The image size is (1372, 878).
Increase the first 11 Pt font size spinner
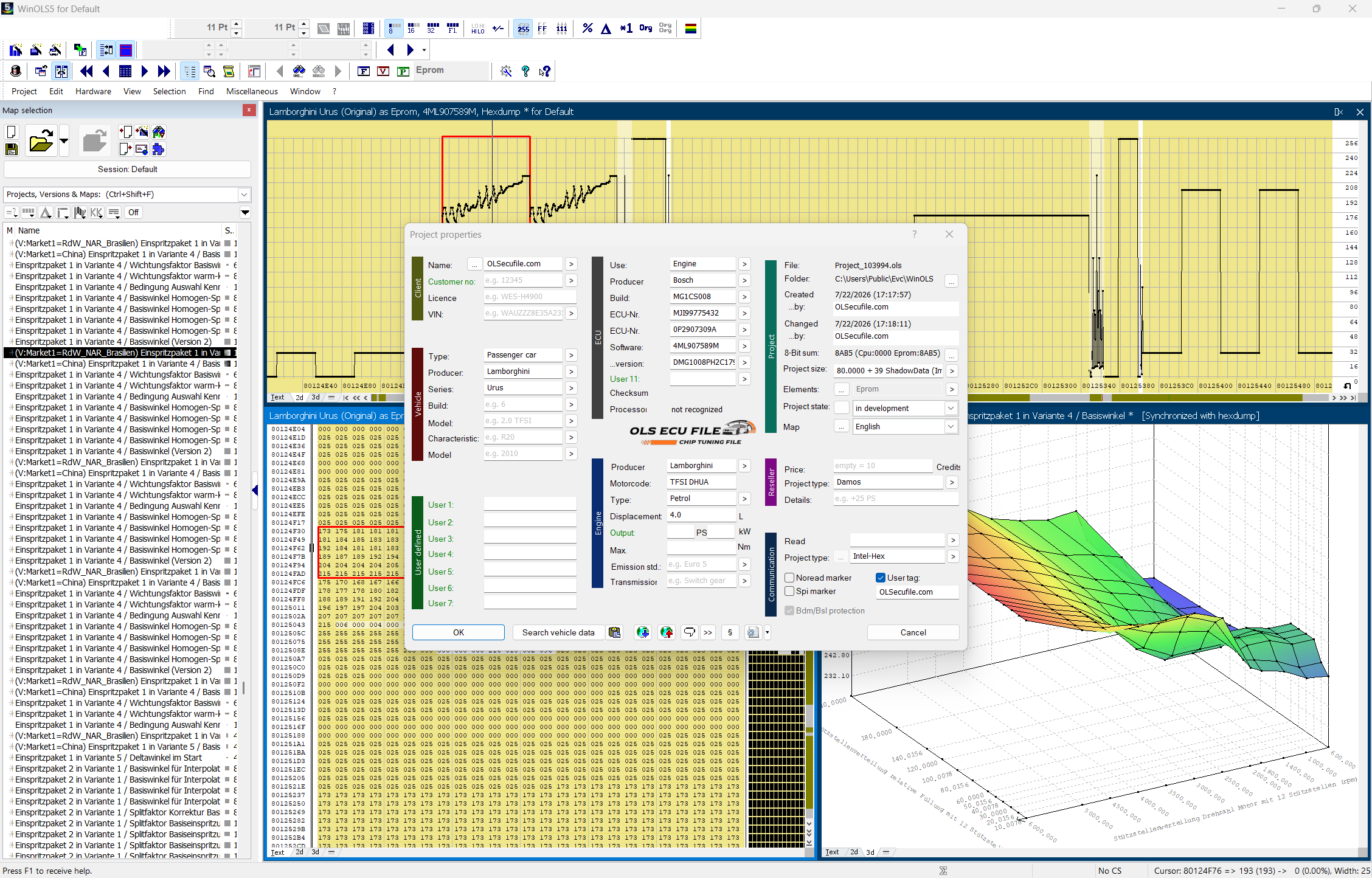(x=237, y=24)
